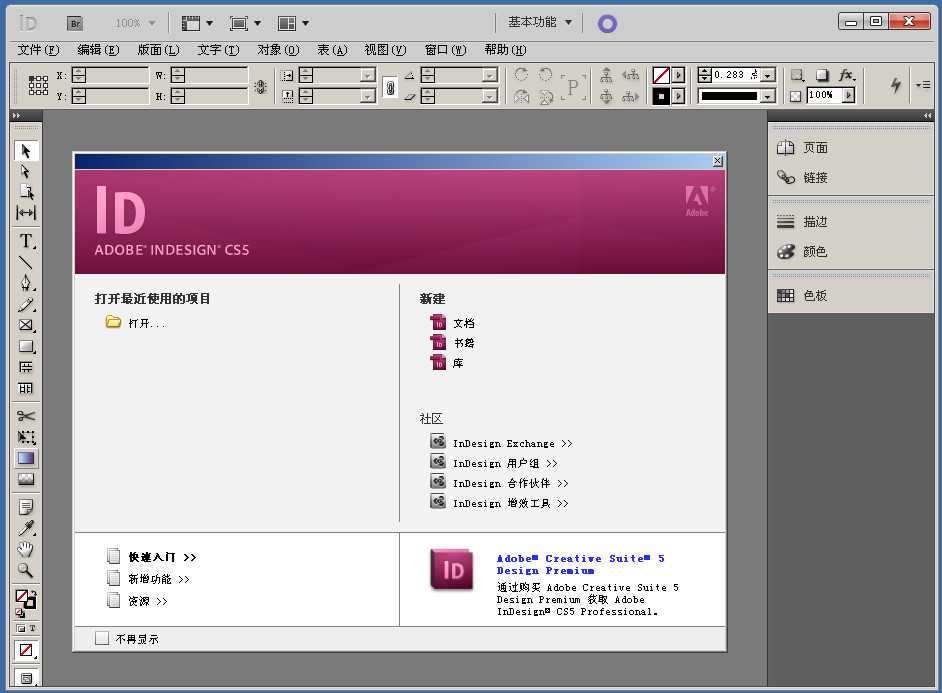Open the 新增功能 new features link
The width and height of the screenshot is (942, 693).
(x=159, y=579)
